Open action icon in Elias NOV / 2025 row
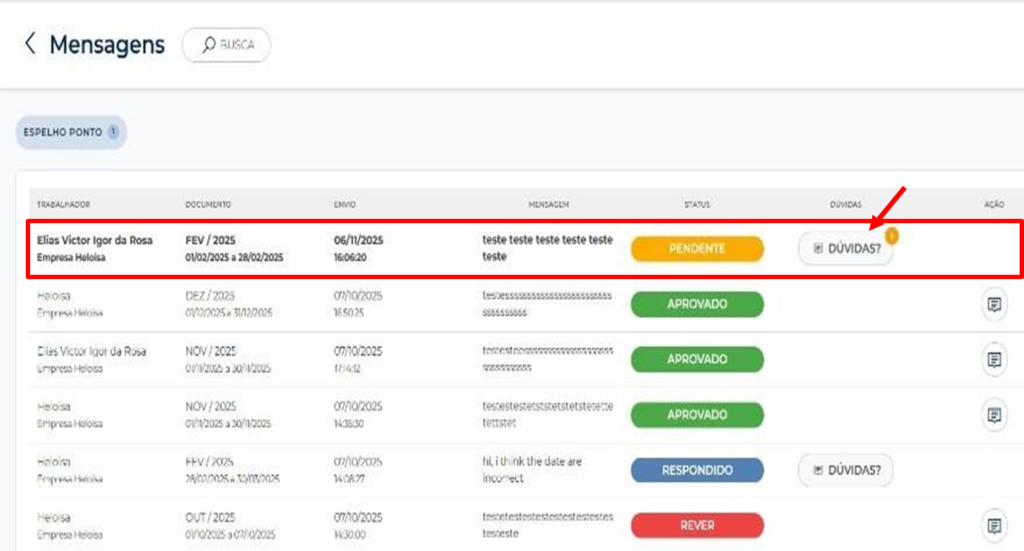 (994, 360)
